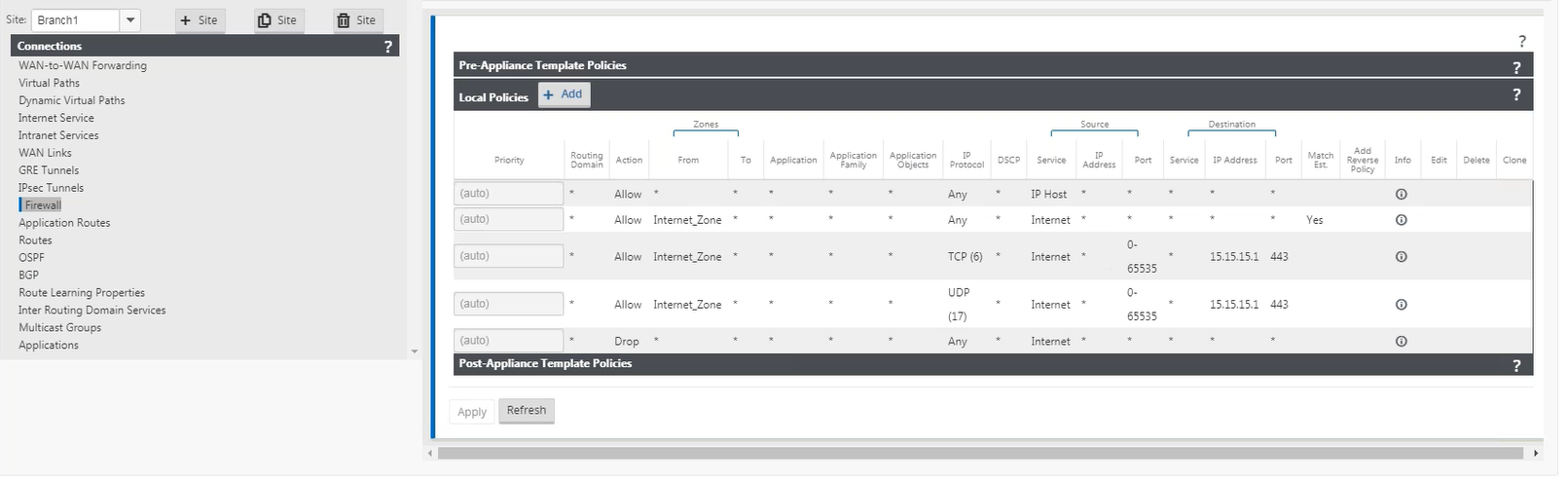The image size is (1568, 480).
Task: Click the help question mark above the policies section
Action: 1522,41
